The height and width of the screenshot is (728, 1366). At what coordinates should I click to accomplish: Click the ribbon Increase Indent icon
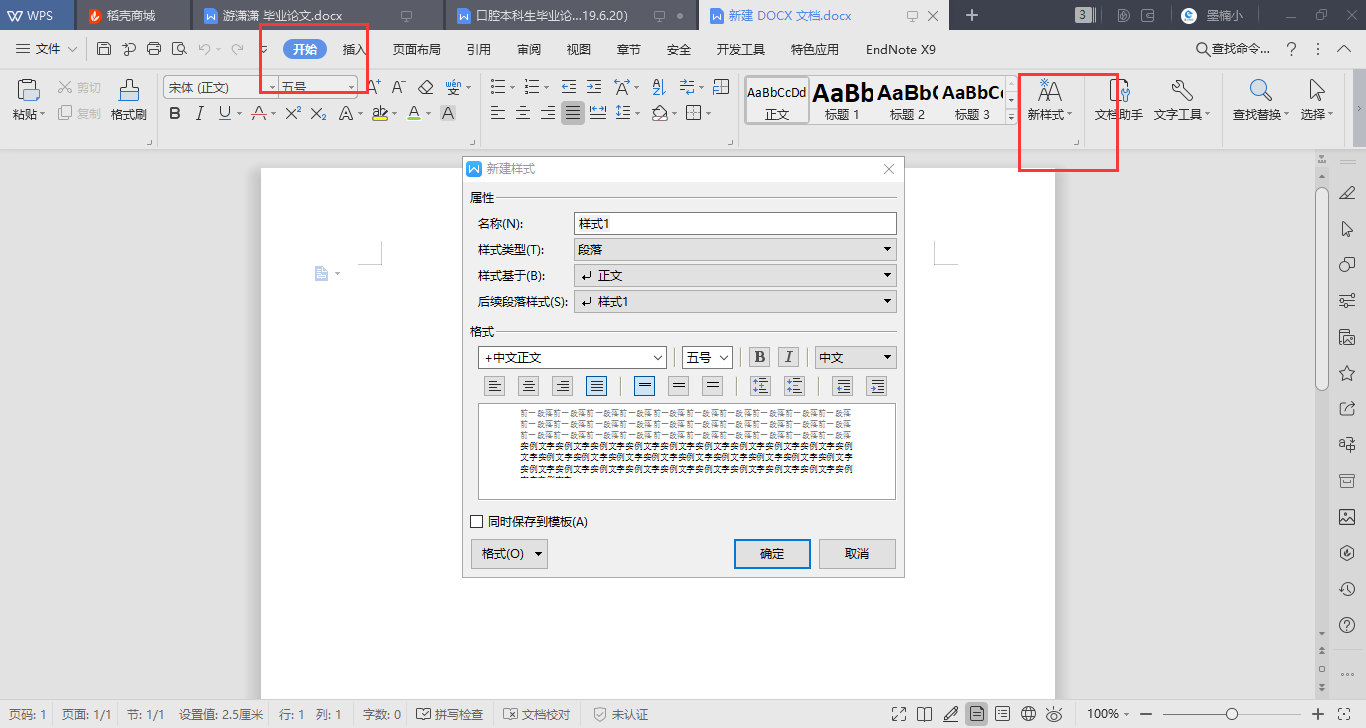pyautogui.click(x=594, y=87)
